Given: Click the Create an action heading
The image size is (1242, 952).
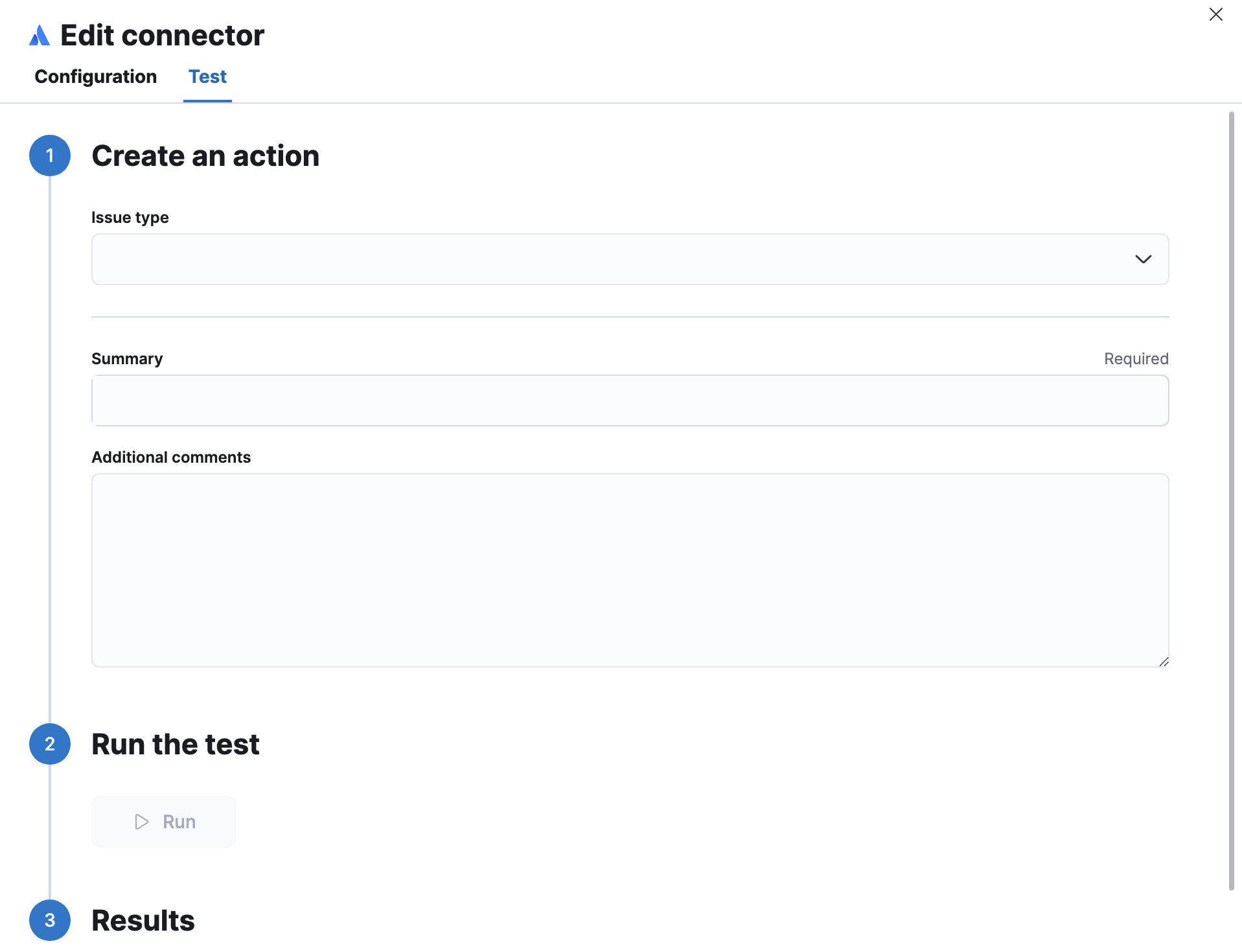Looking at the screenshot, I should pos(205,156).
